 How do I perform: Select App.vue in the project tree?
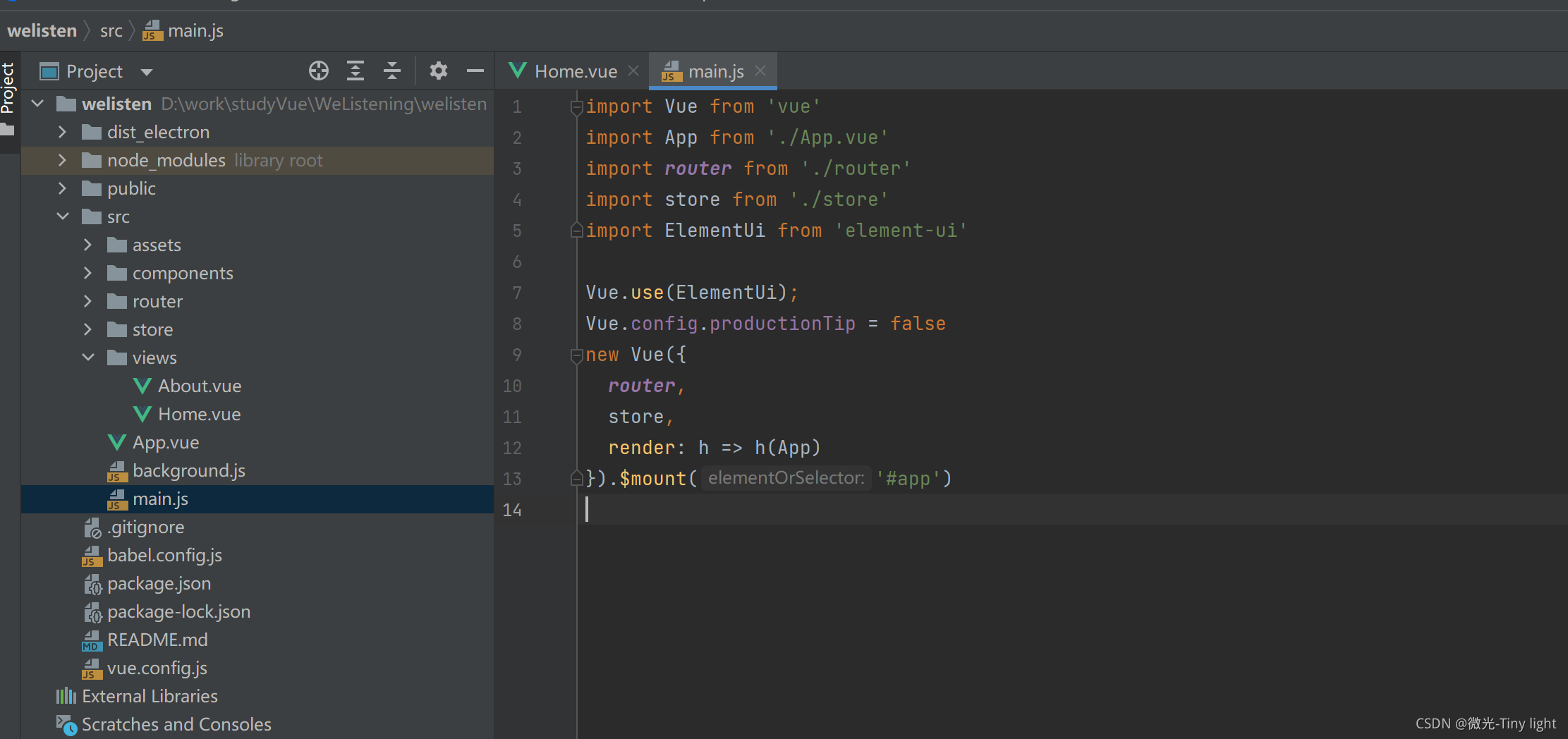166,442
